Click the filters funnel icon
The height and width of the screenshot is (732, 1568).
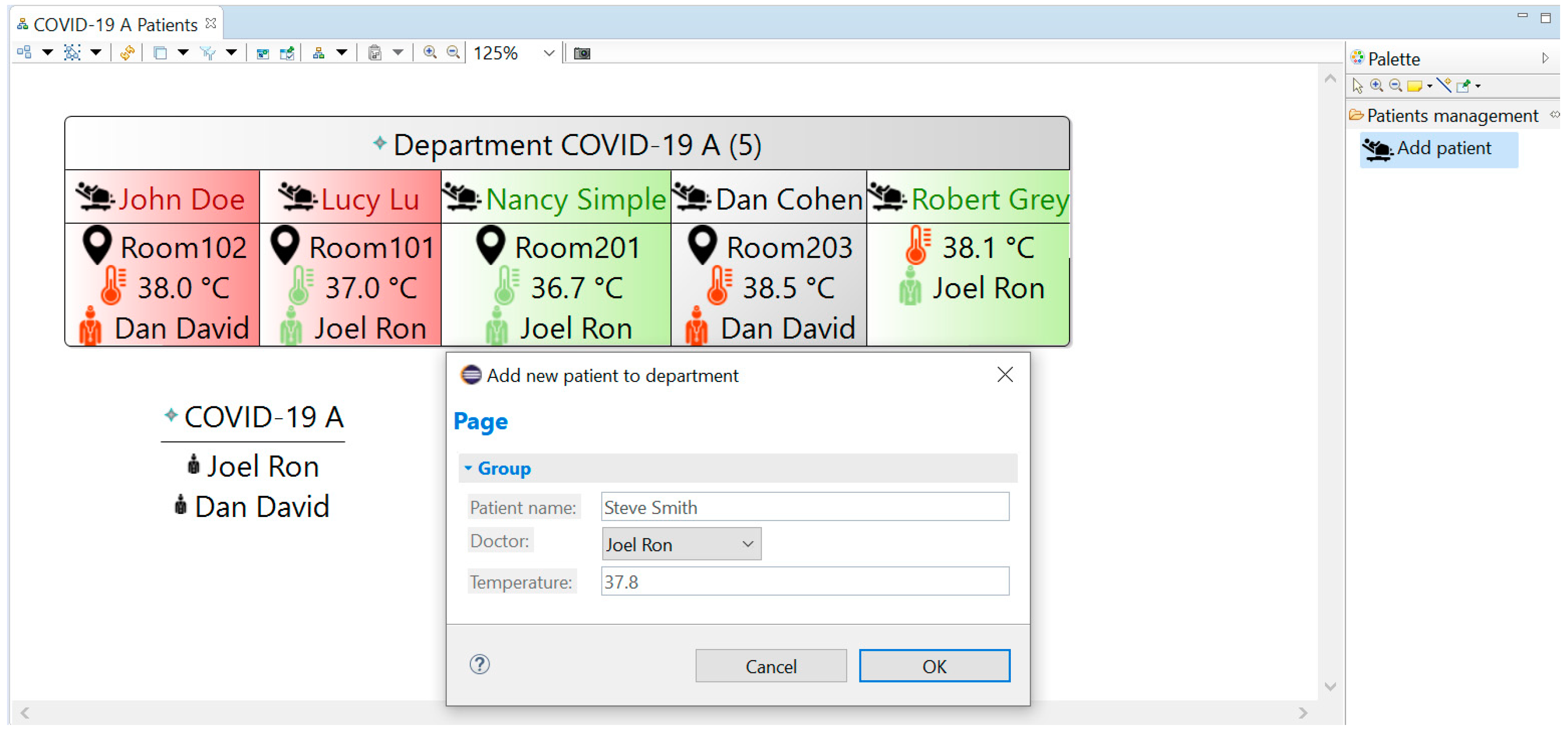[x=208, y=53]
